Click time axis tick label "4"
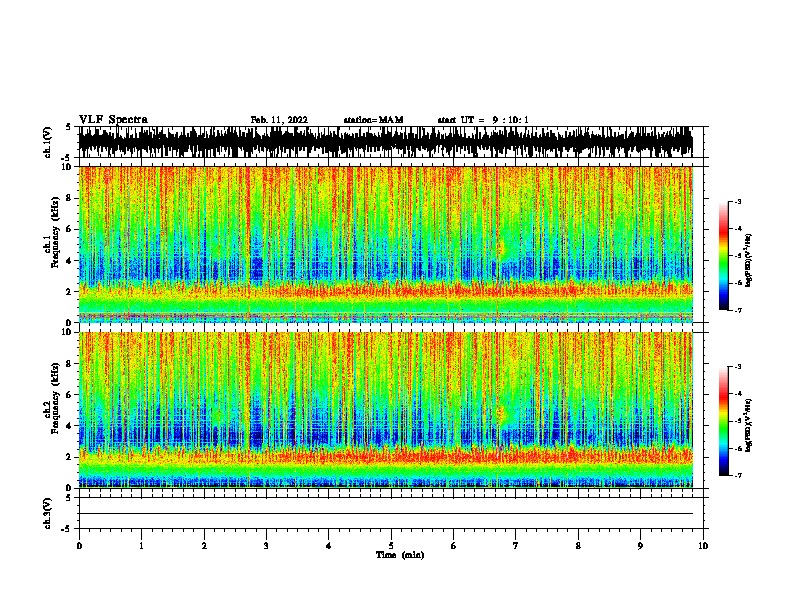 (x=329, y=546)
